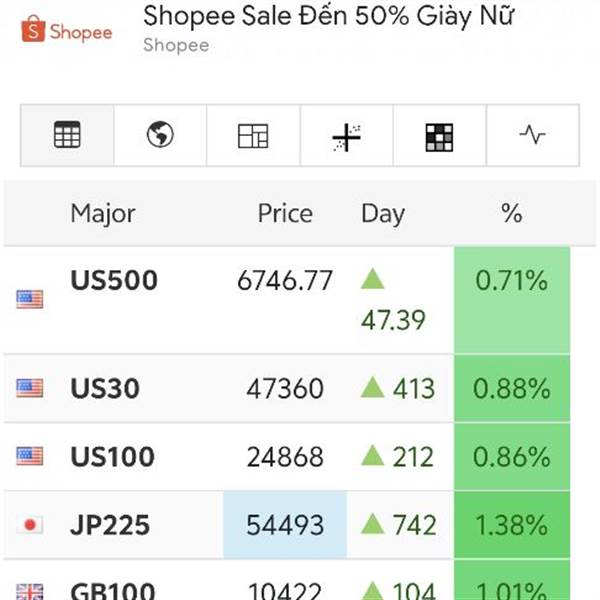Open the US100 index link
The image size is (600, 600).
click(112, 457)
